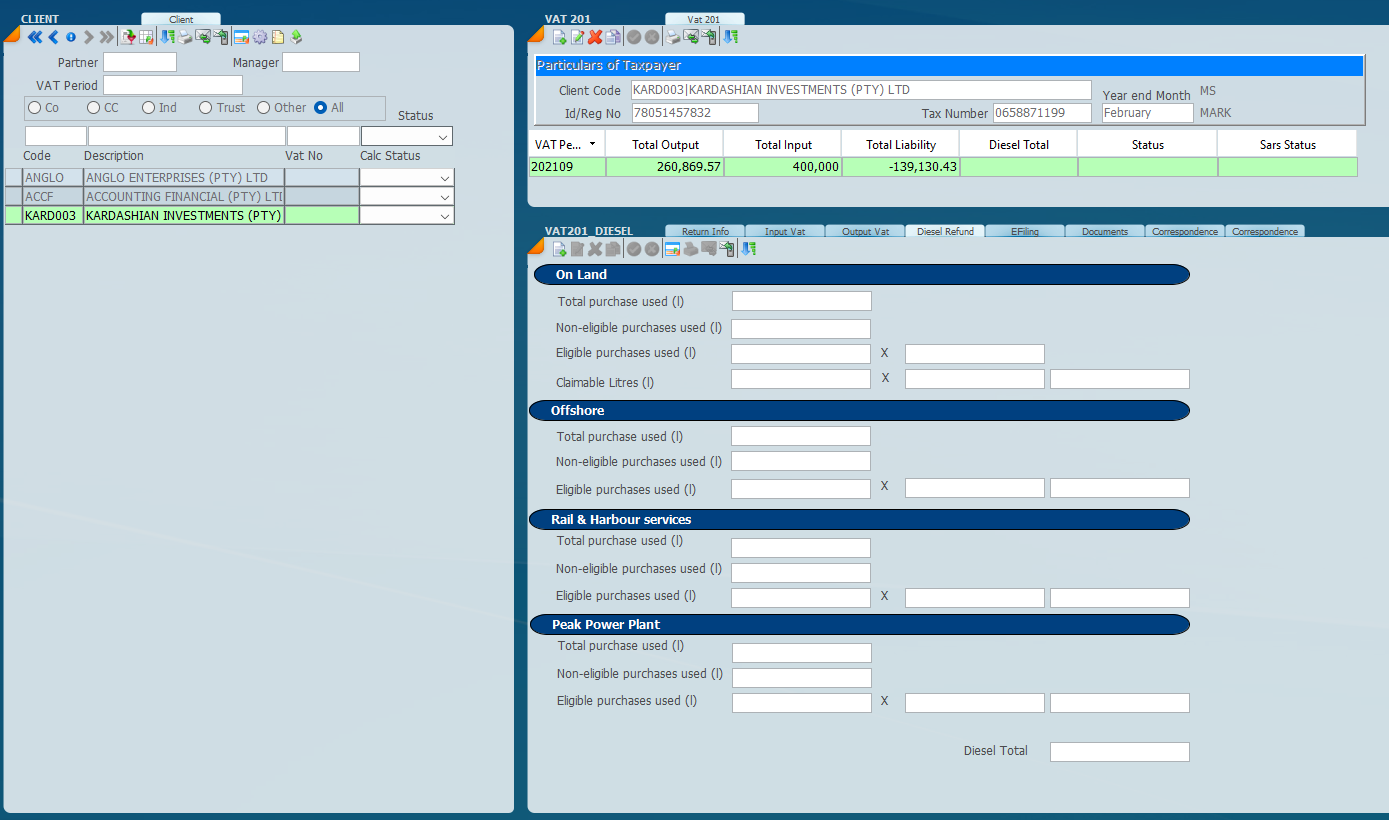Select the Trust radio button

206,108
